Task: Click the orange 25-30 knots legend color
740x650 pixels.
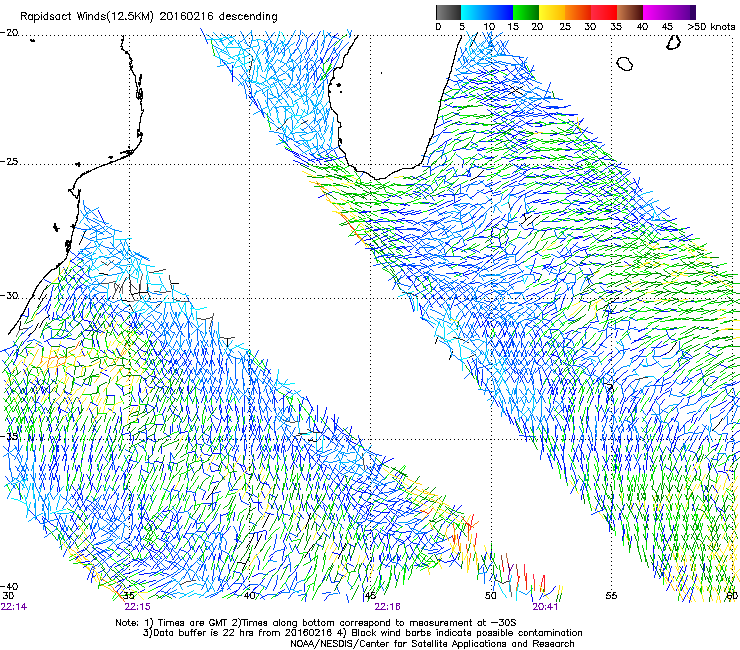Action: pos(578,12)
